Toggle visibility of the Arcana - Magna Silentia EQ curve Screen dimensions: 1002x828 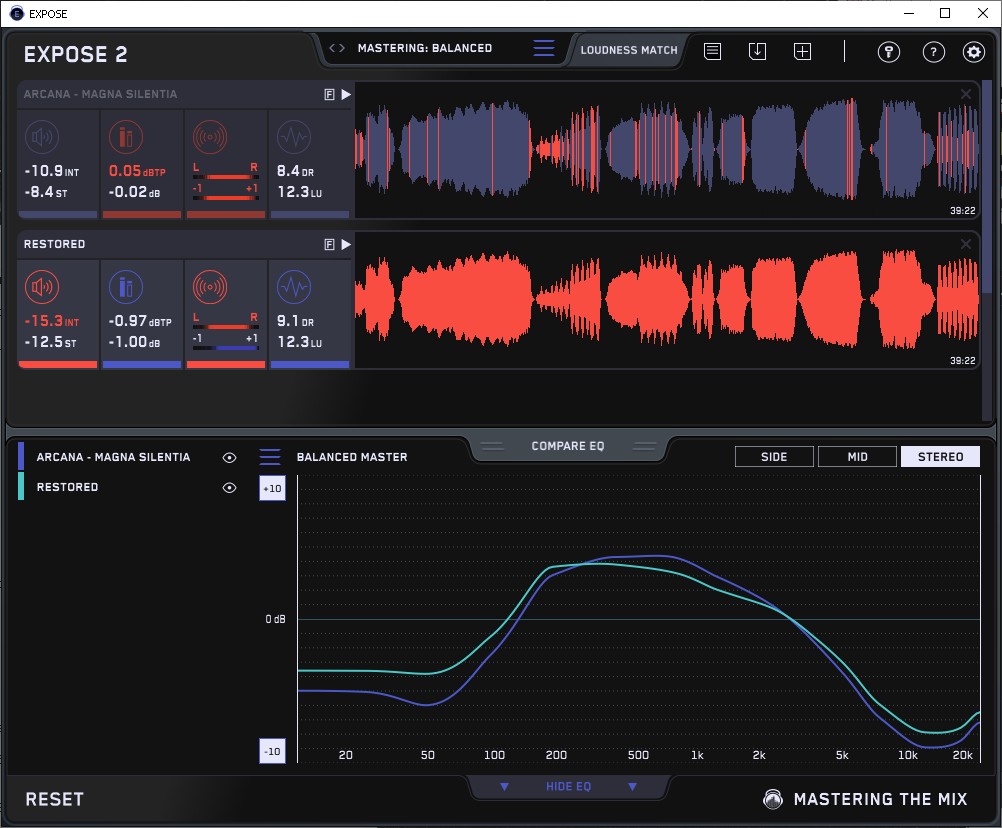(x=229, y=457)
